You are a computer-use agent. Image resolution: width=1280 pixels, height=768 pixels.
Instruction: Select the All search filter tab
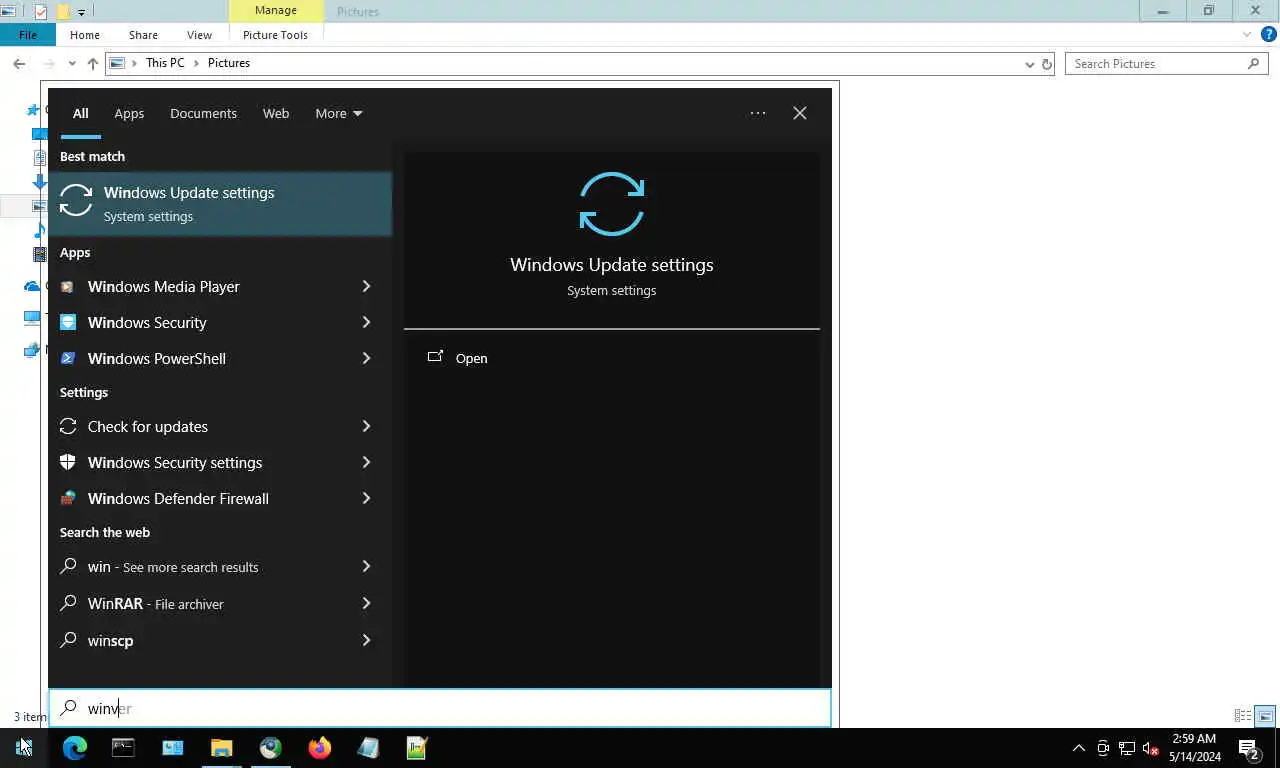point(80,114)
